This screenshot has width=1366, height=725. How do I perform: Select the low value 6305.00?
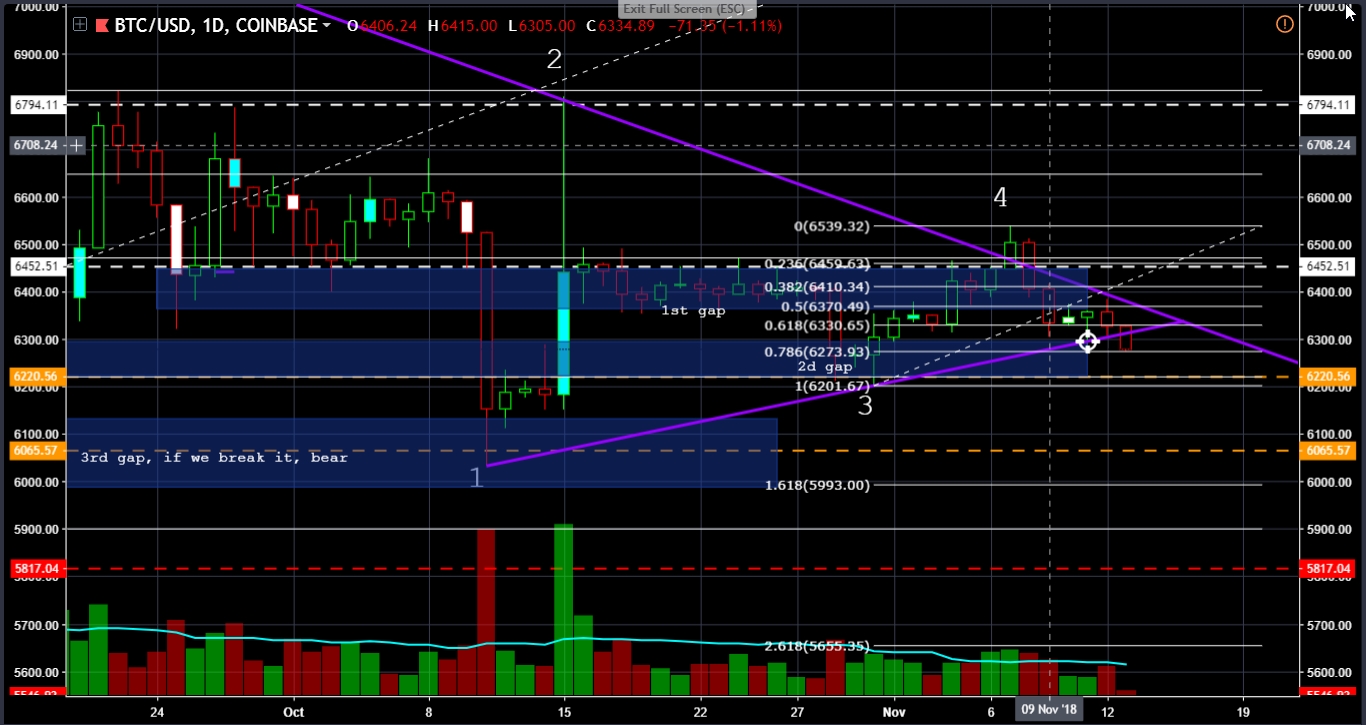[x=548, y=25]
